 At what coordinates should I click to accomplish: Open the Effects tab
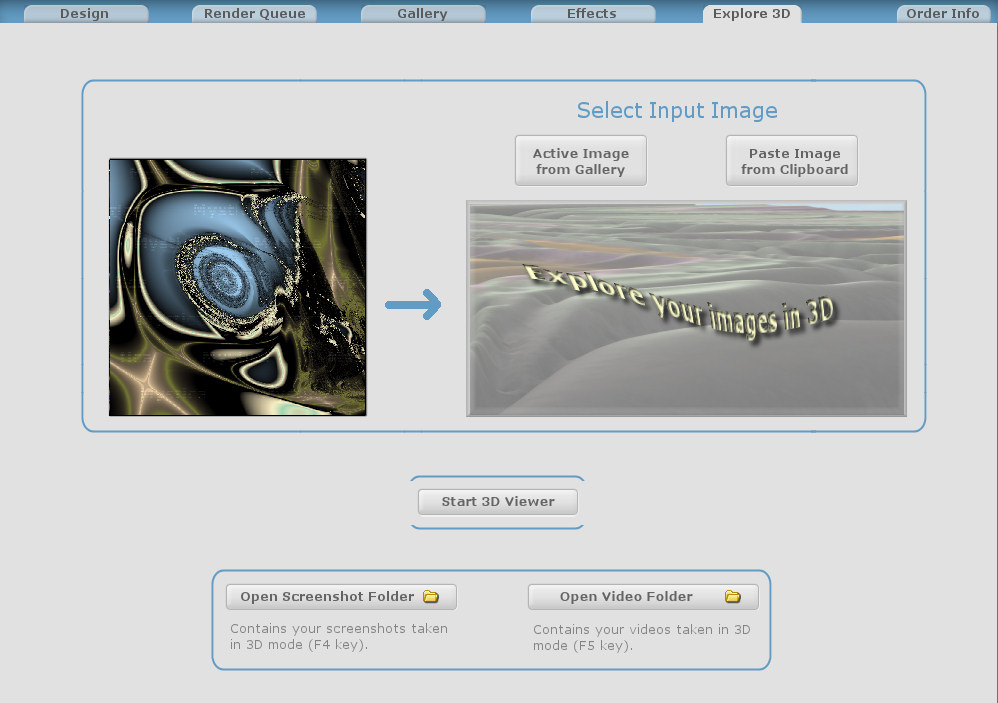[592, 13]
